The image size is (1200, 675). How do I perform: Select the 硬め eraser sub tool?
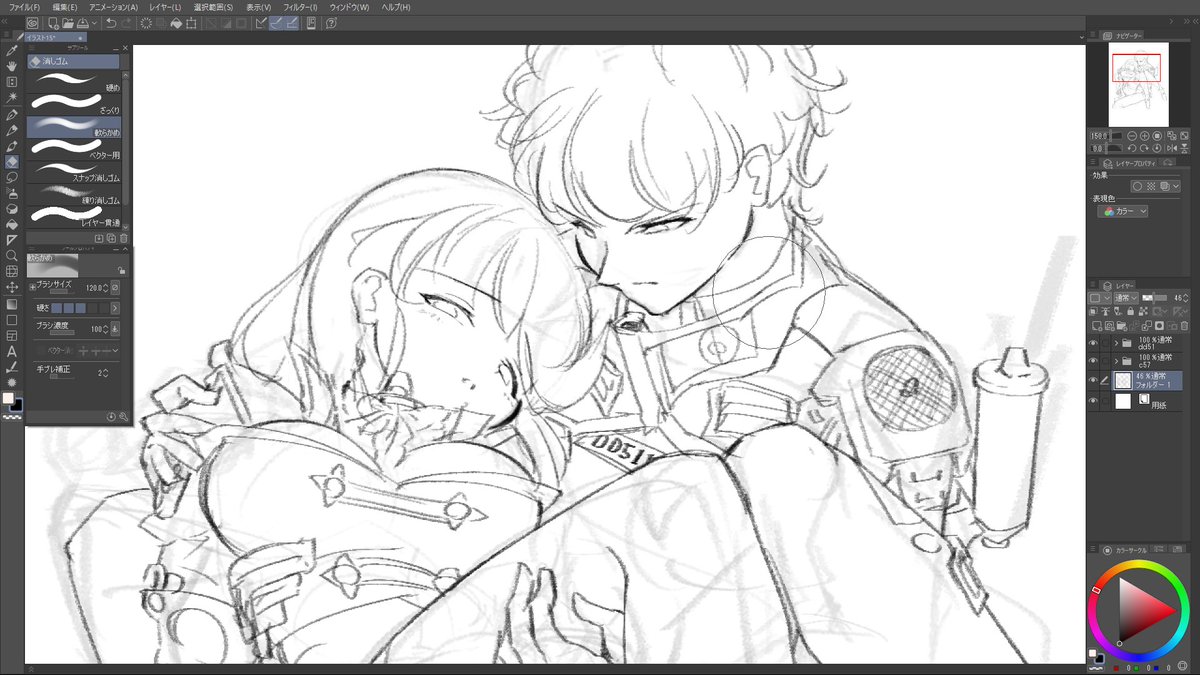coord(73,80)
